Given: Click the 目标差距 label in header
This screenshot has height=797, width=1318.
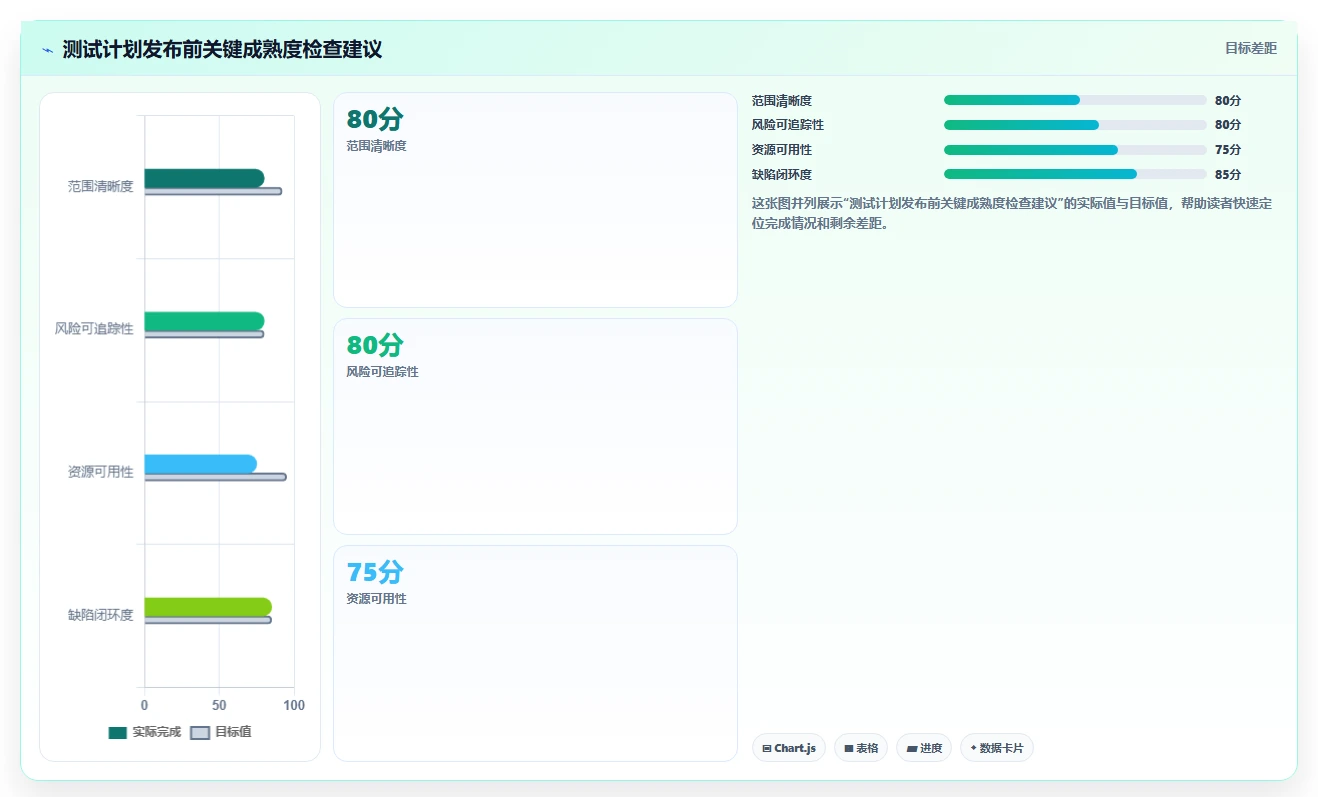Looking at the screenshot, I should click(x=1251, y=48).
